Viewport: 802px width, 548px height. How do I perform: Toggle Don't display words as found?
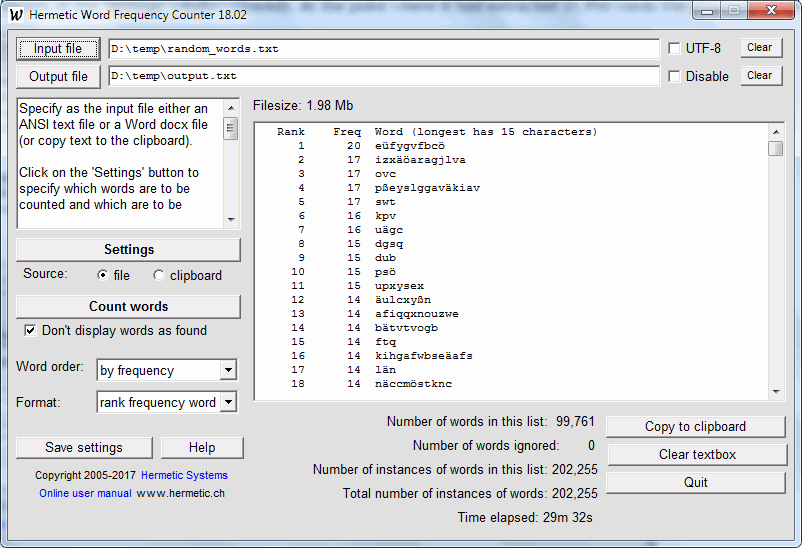(30, 331)
